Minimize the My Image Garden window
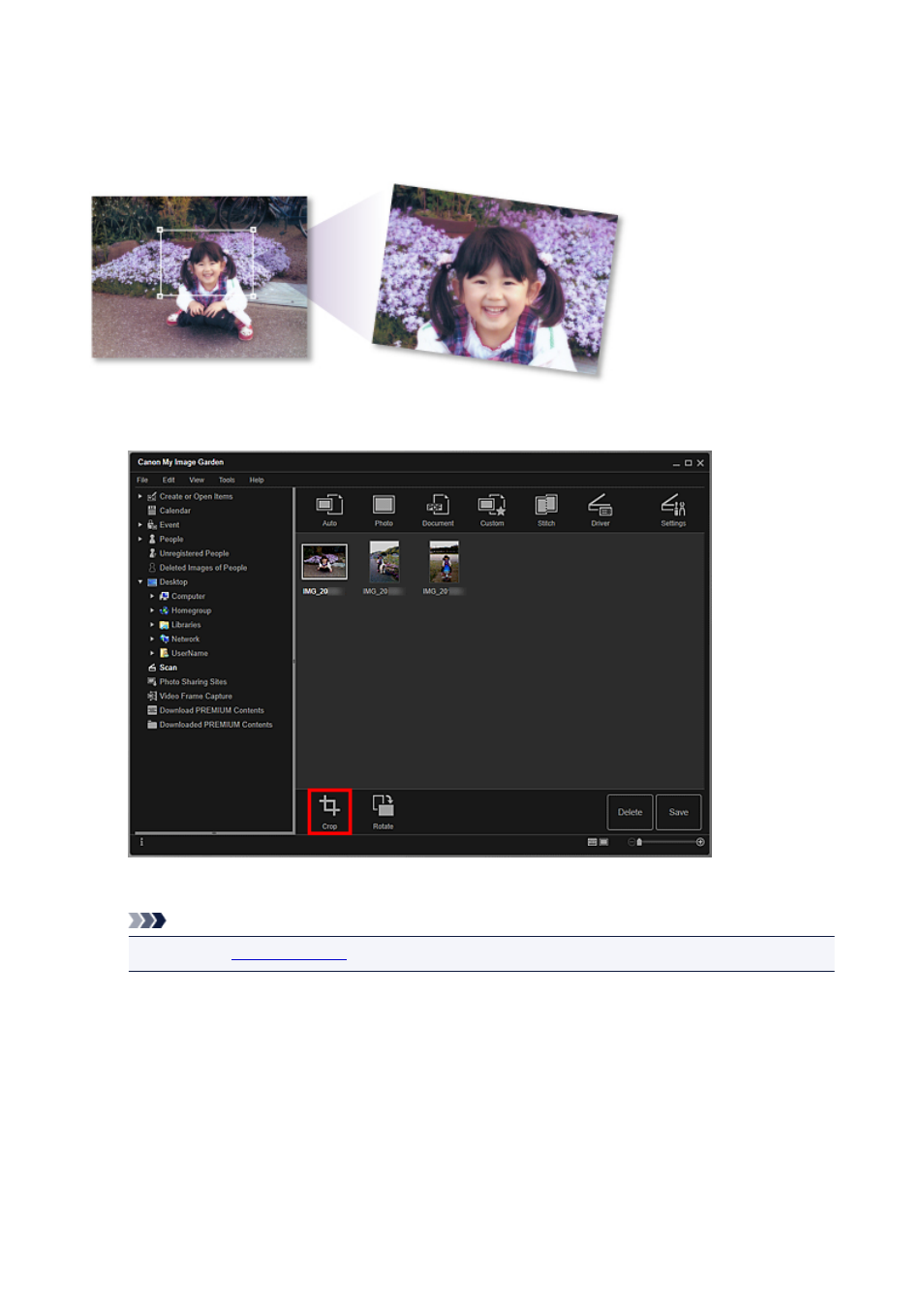924x1308 pixels. tap(676, 463)
